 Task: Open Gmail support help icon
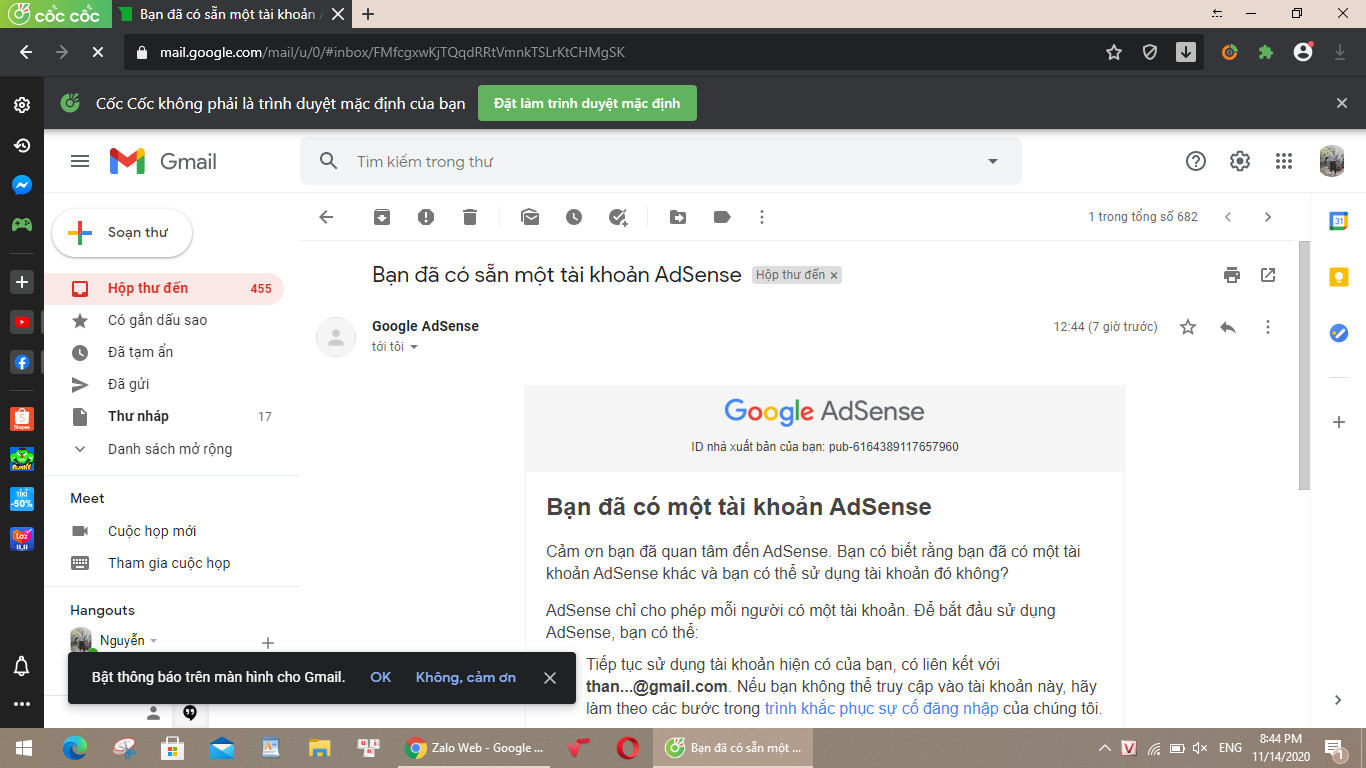point(1196,161)
